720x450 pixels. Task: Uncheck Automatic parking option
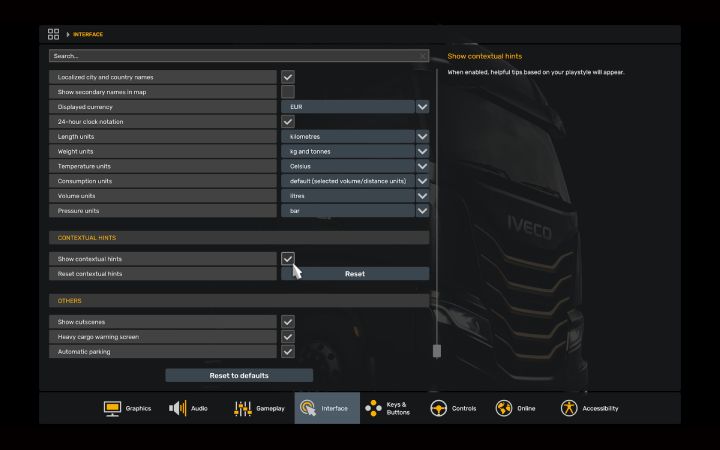287,352
